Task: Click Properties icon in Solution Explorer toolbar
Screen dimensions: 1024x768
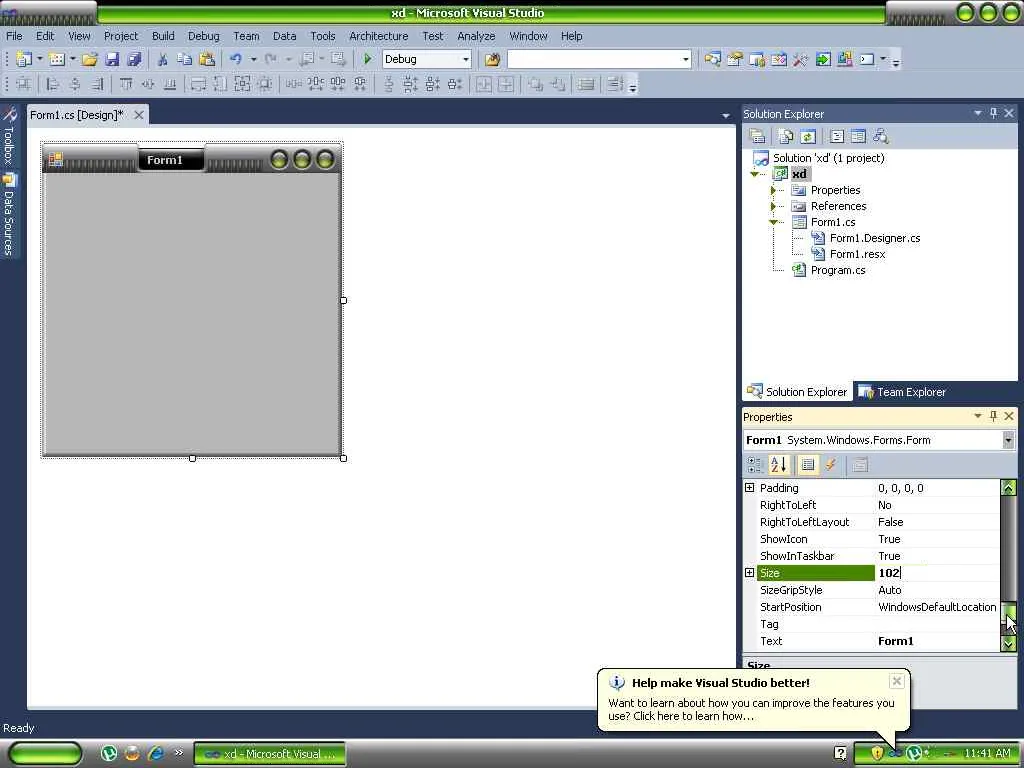Action: click(758, 136)
